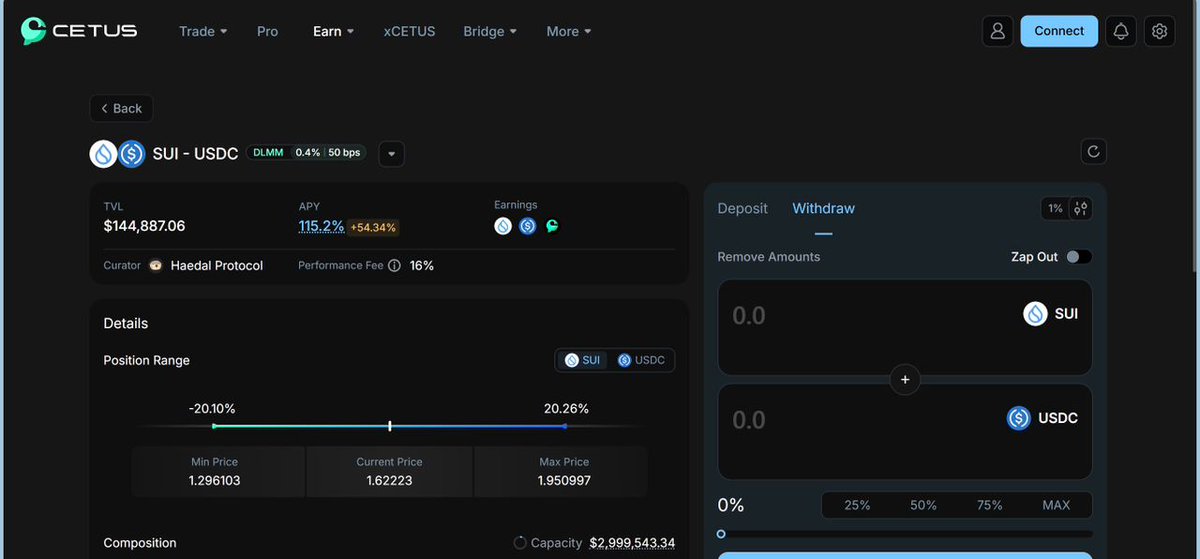Select the 25% withdraw preset
This screenshot has width=1200, height=559.
pos(857,505)
